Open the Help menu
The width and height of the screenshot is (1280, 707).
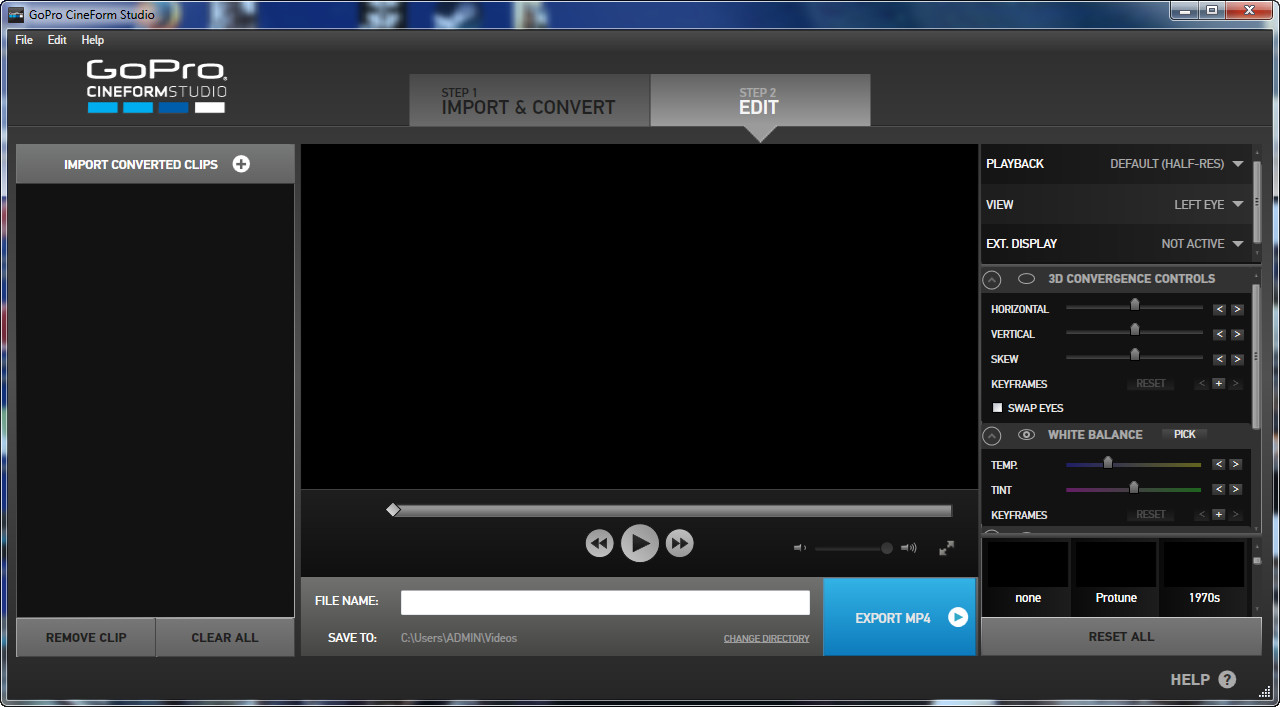point(93,40)
